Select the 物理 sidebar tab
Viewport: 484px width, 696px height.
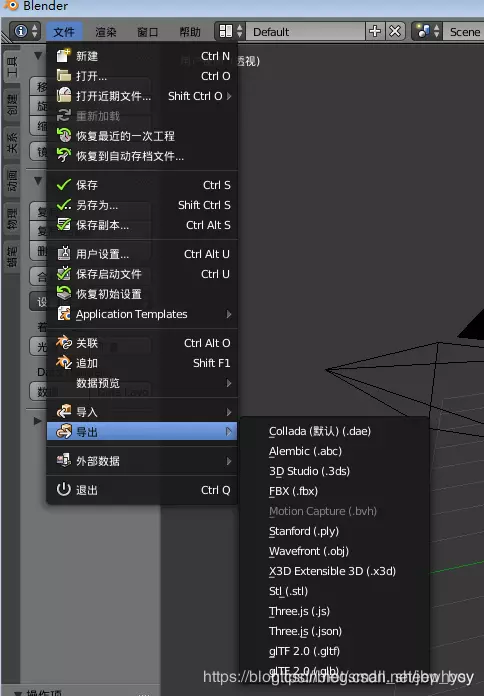tap(12, 218)
